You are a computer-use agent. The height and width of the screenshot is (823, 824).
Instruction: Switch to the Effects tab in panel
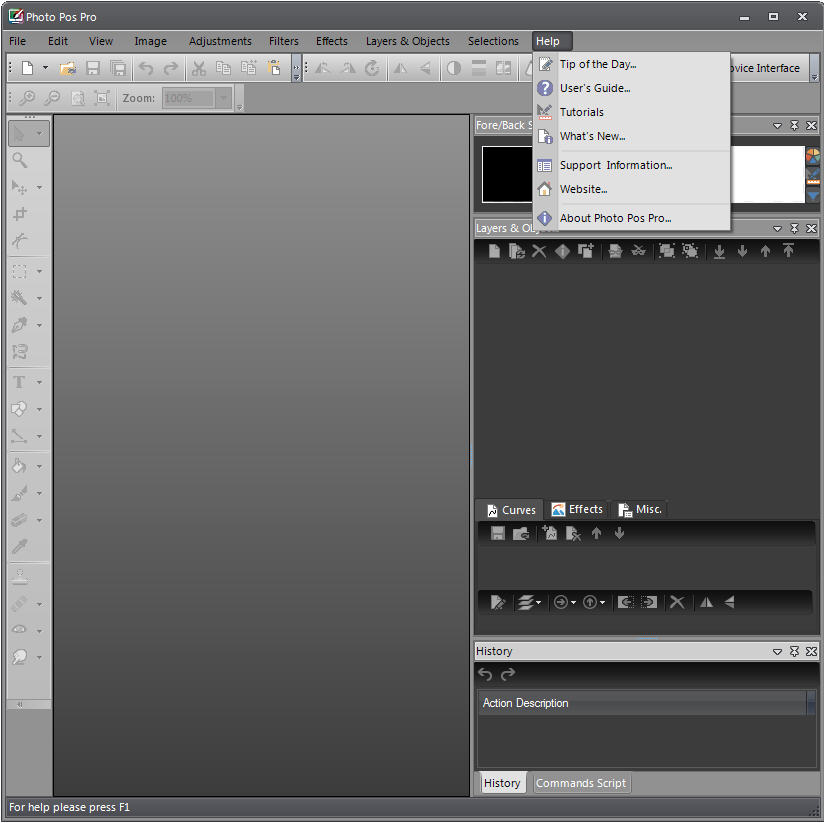(x=577, y=509)
